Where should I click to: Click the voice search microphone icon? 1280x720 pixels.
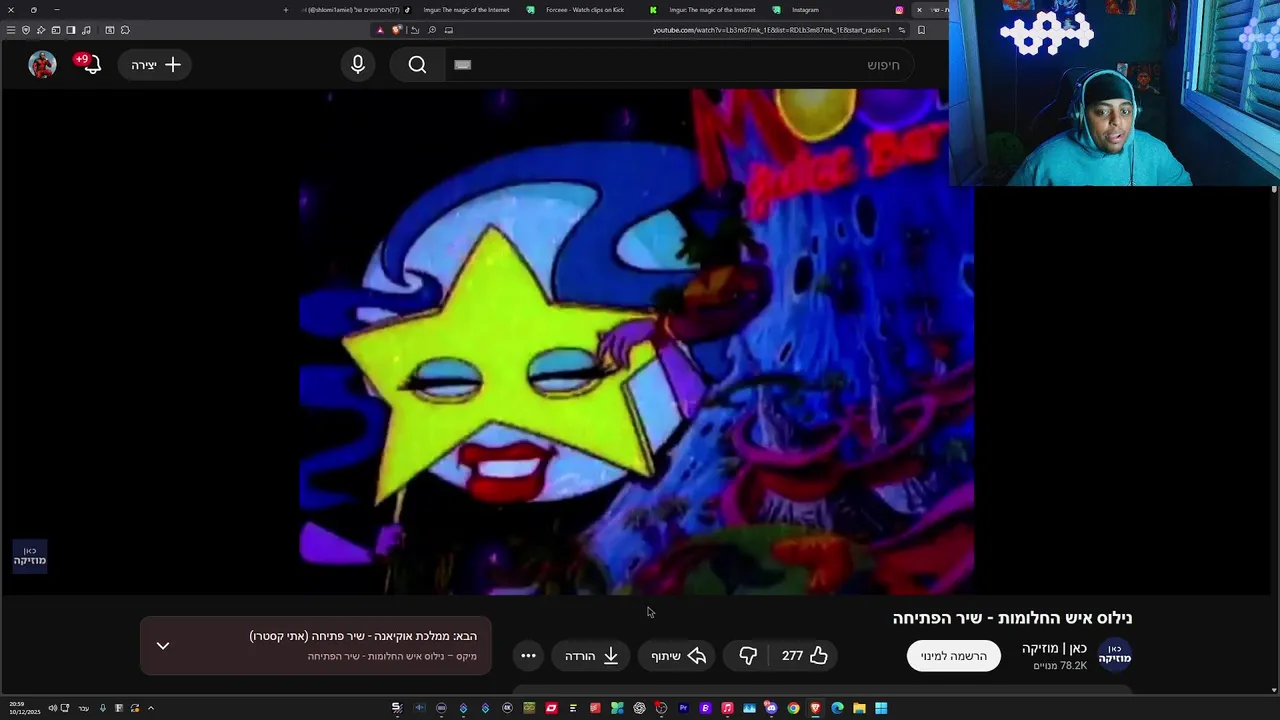coord(358,65)
